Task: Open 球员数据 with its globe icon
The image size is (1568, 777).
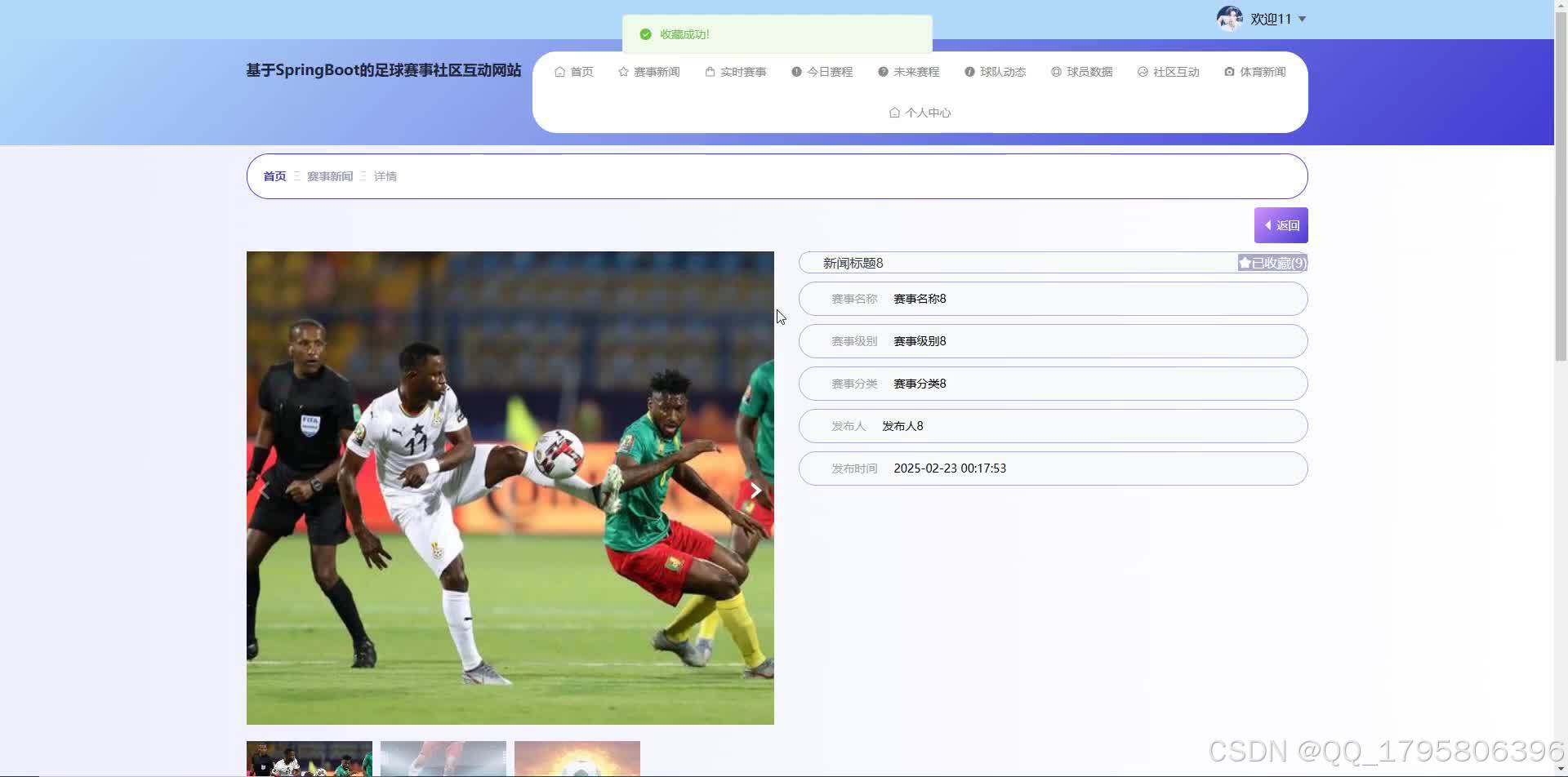Action: (x=1055, y=72)
